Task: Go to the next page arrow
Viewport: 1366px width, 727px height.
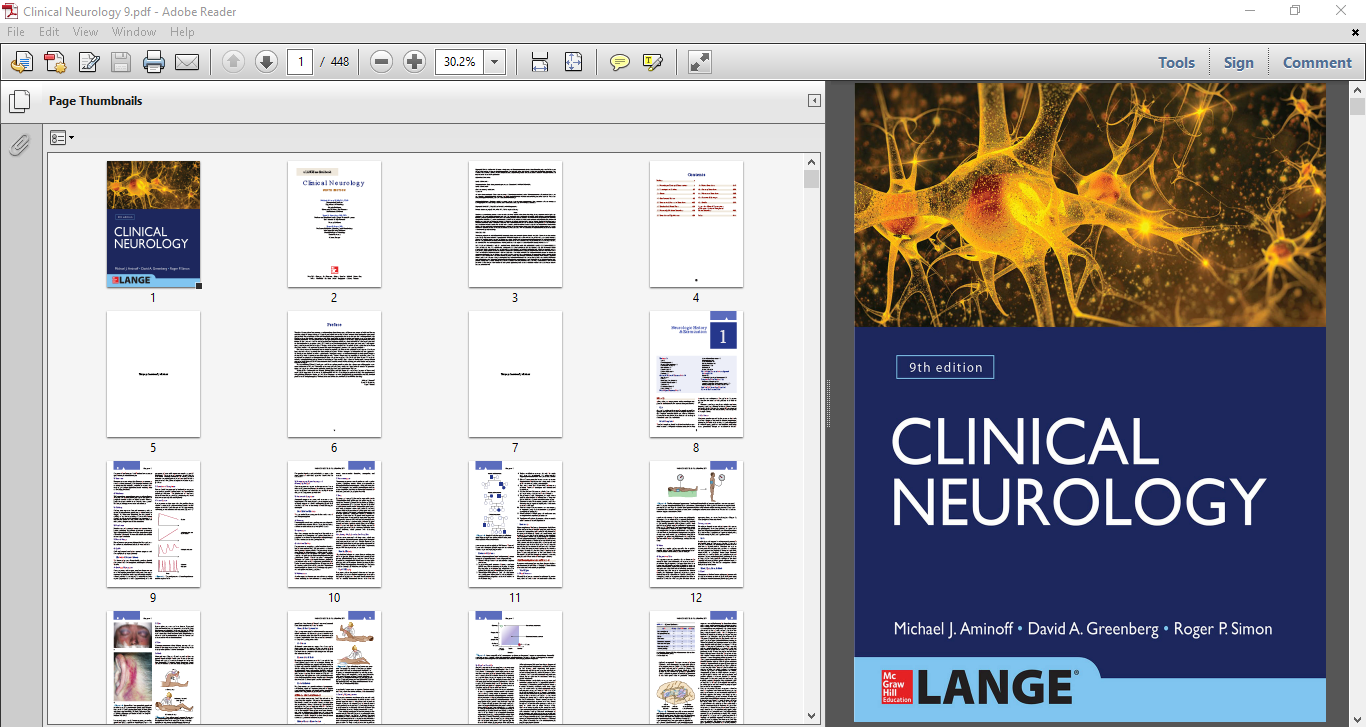Action: (x=266, y=62)
